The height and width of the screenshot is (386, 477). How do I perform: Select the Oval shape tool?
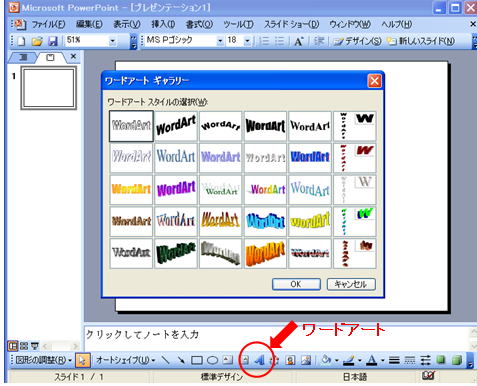212,360
